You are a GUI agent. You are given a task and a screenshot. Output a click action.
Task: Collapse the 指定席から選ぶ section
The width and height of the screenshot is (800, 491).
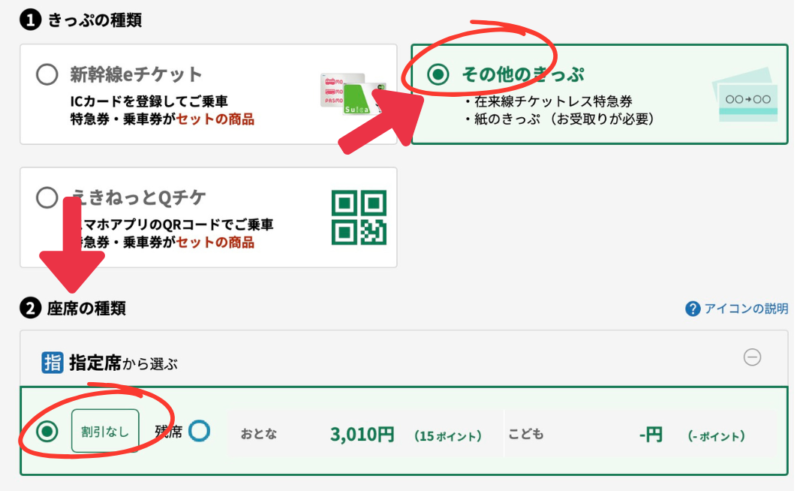click(752, 357)
